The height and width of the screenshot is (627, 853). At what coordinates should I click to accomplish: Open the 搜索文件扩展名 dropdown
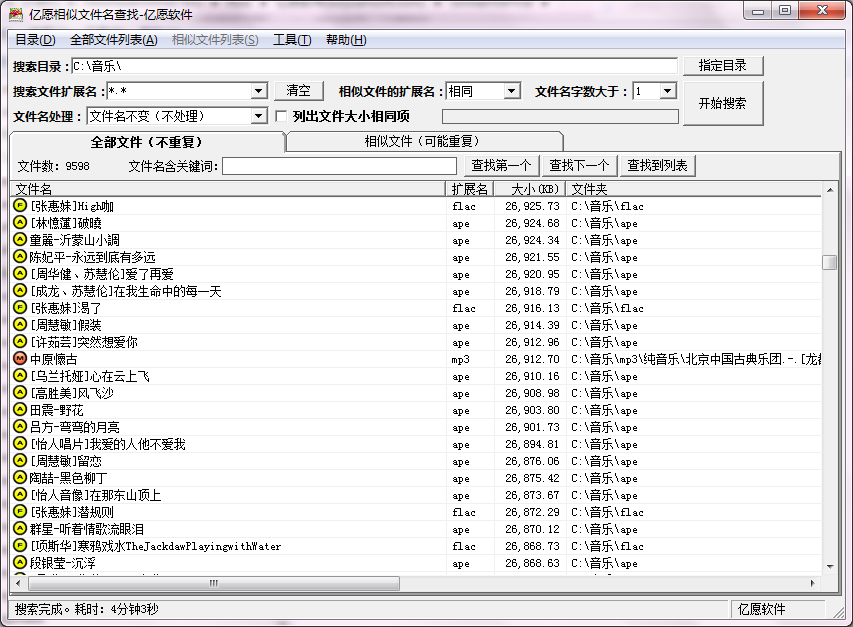point(258,90)
